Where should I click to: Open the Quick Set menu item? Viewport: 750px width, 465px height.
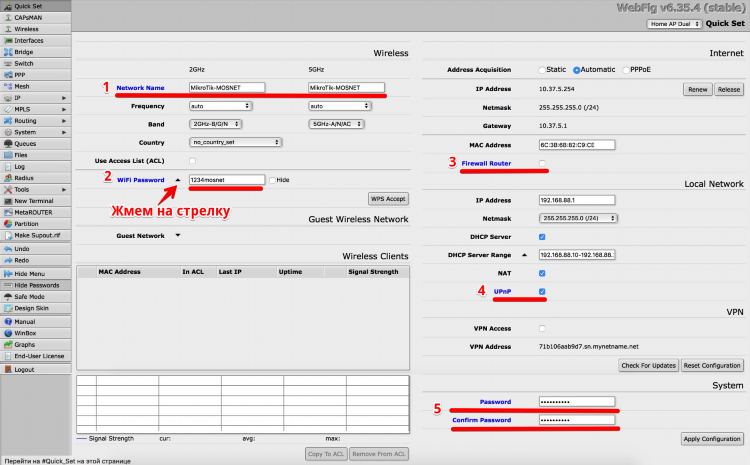(x=35, y=6)
